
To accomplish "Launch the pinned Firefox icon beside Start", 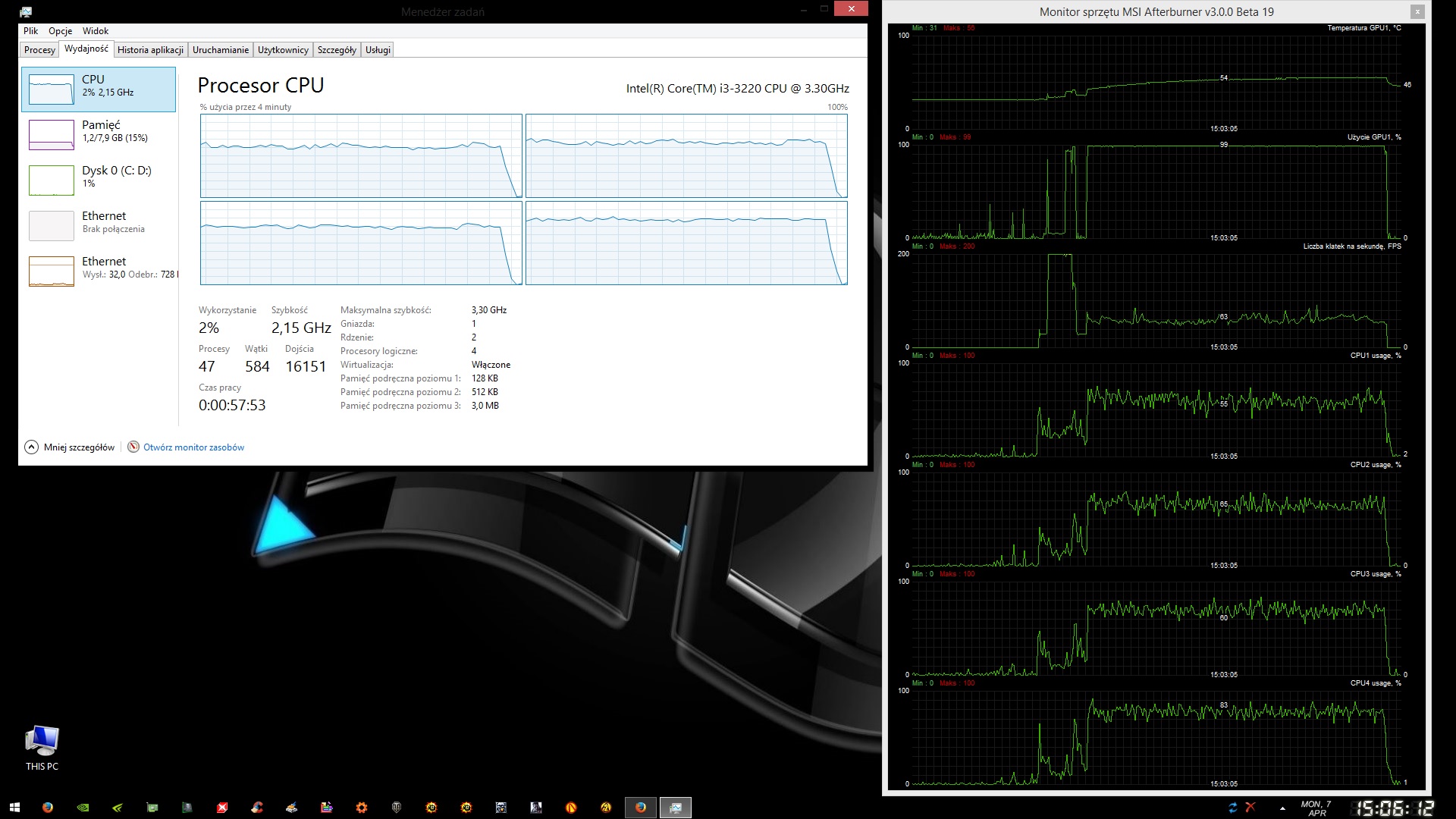I will click(x=48, y=808).
